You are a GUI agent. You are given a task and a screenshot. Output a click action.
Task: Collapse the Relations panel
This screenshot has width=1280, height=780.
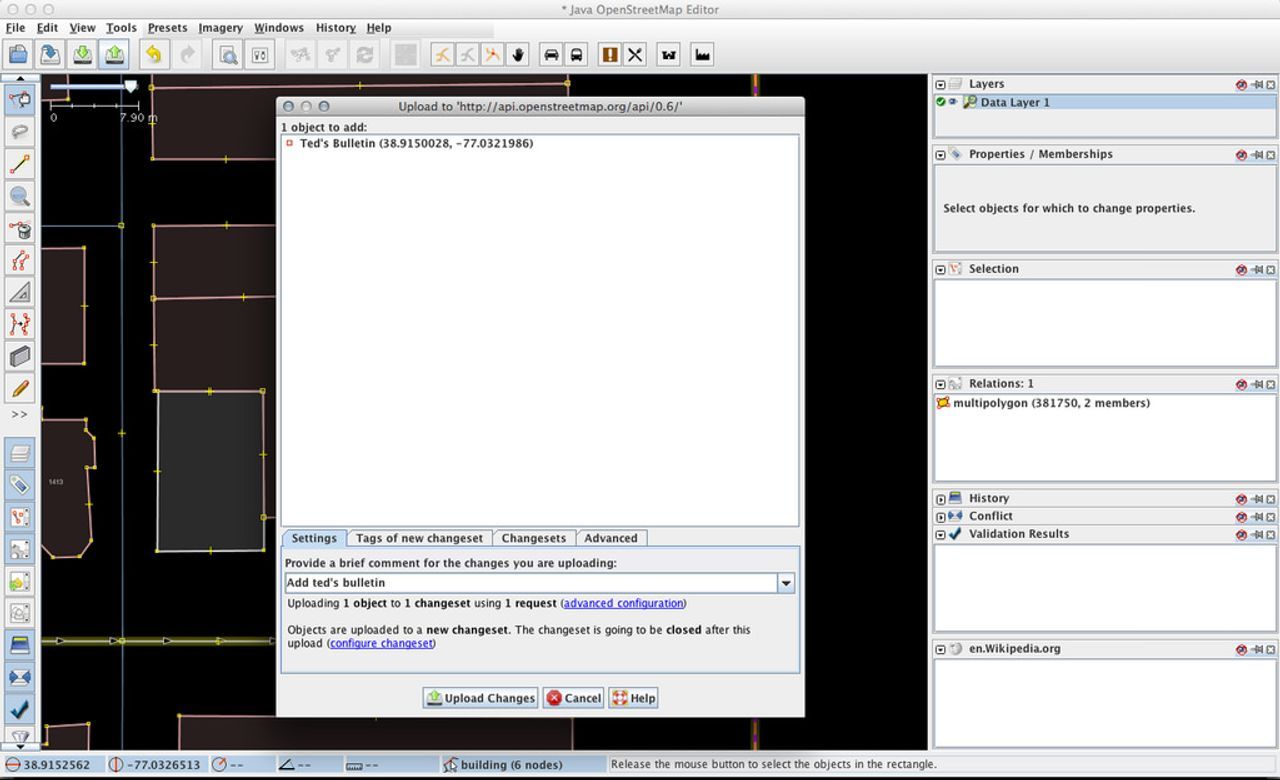click(941, 384)
